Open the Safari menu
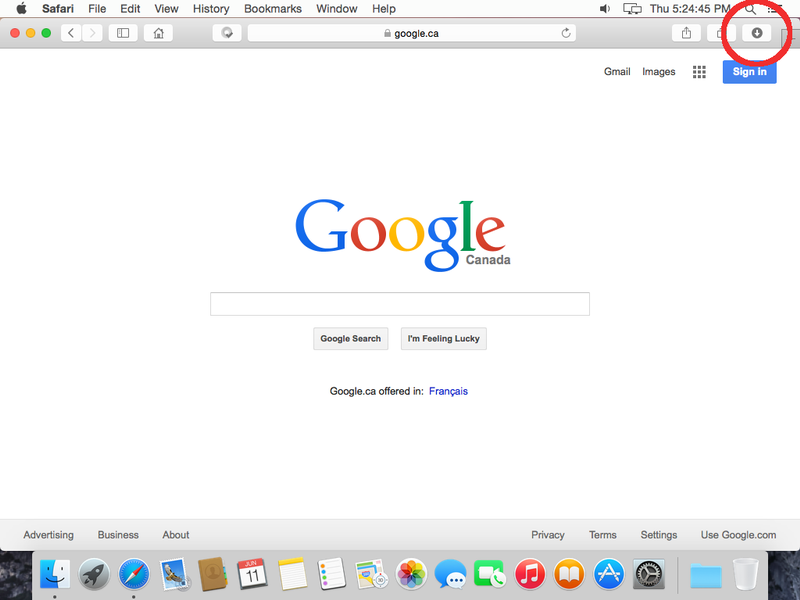This screenshot has width=800, height=600. coord(58,9)
